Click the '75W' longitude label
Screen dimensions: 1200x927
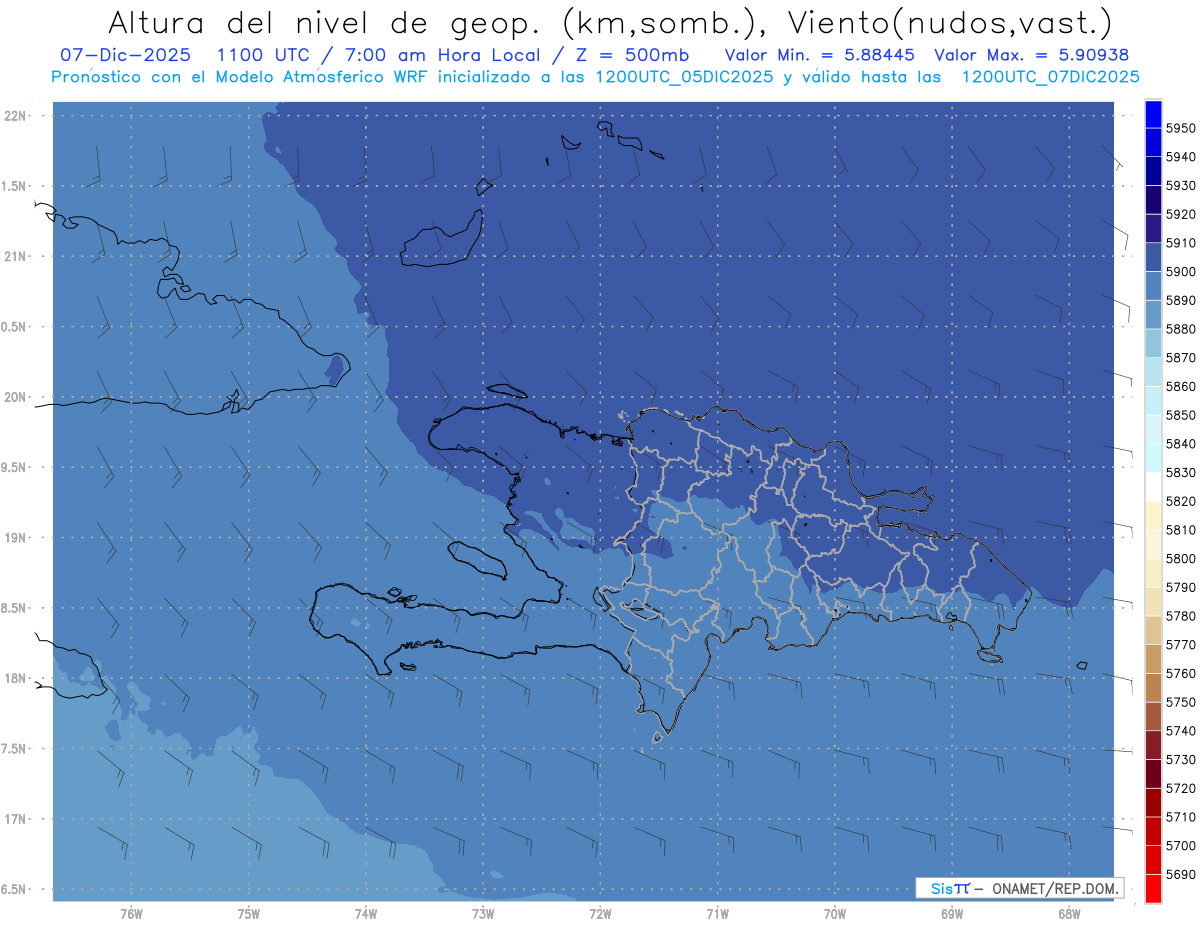[x=249, y=914]
